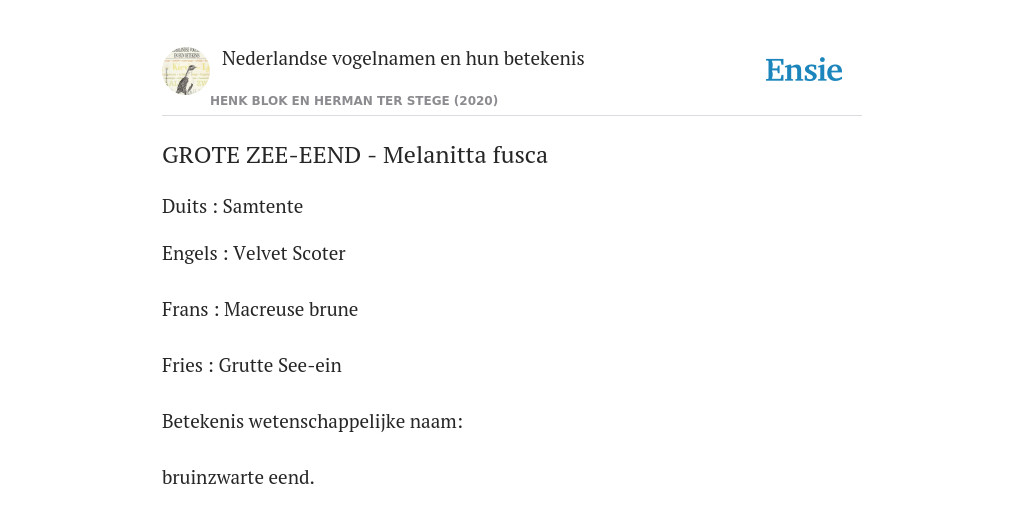1024x512 pixels.
Task: Click the Frisian name line 'Fries : Grutte See-ein'
Action: point(251,365)
